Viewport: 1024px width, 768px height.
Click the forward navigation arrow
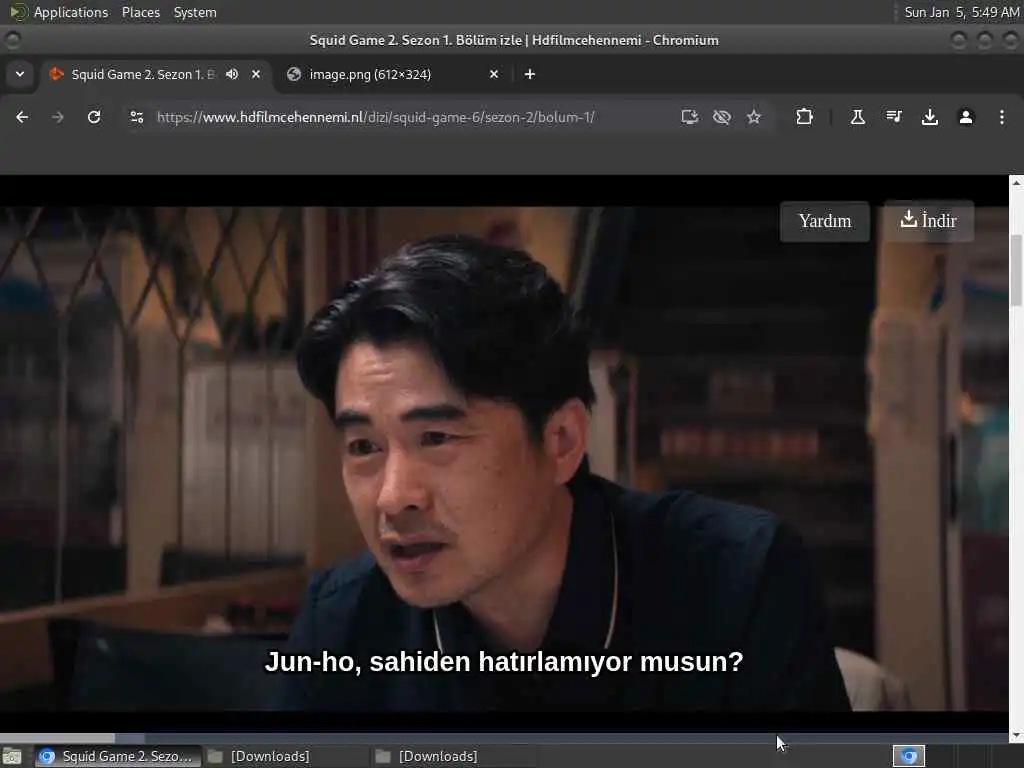click(57, 117)
